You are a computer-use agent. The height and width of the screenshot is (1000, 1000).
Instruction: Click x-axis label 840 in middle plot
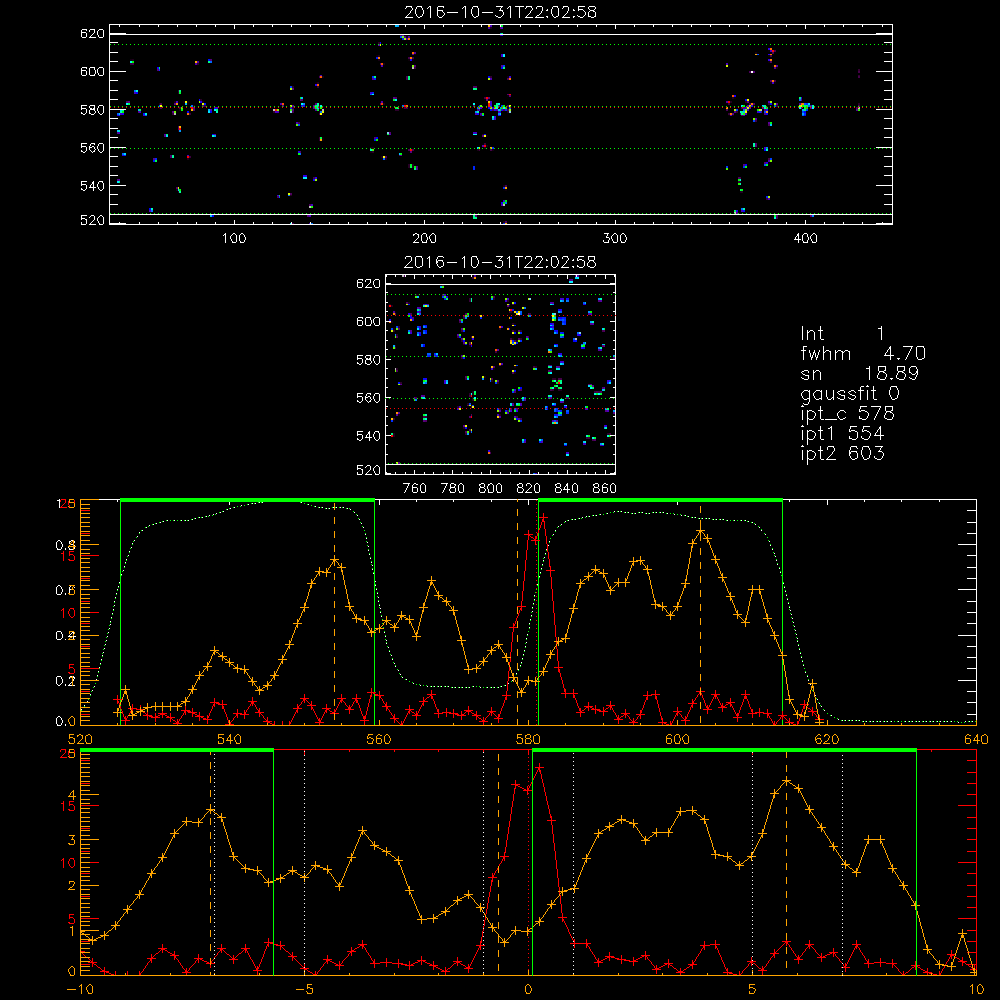(566, 489)
